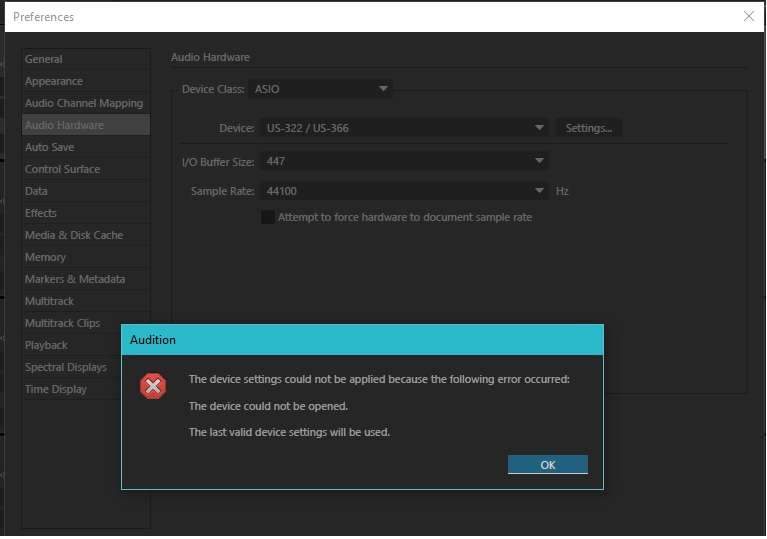Screen dimensions: 767x539
Task: Open Media & Disk Cache preferences
Action: pos(74,235)
